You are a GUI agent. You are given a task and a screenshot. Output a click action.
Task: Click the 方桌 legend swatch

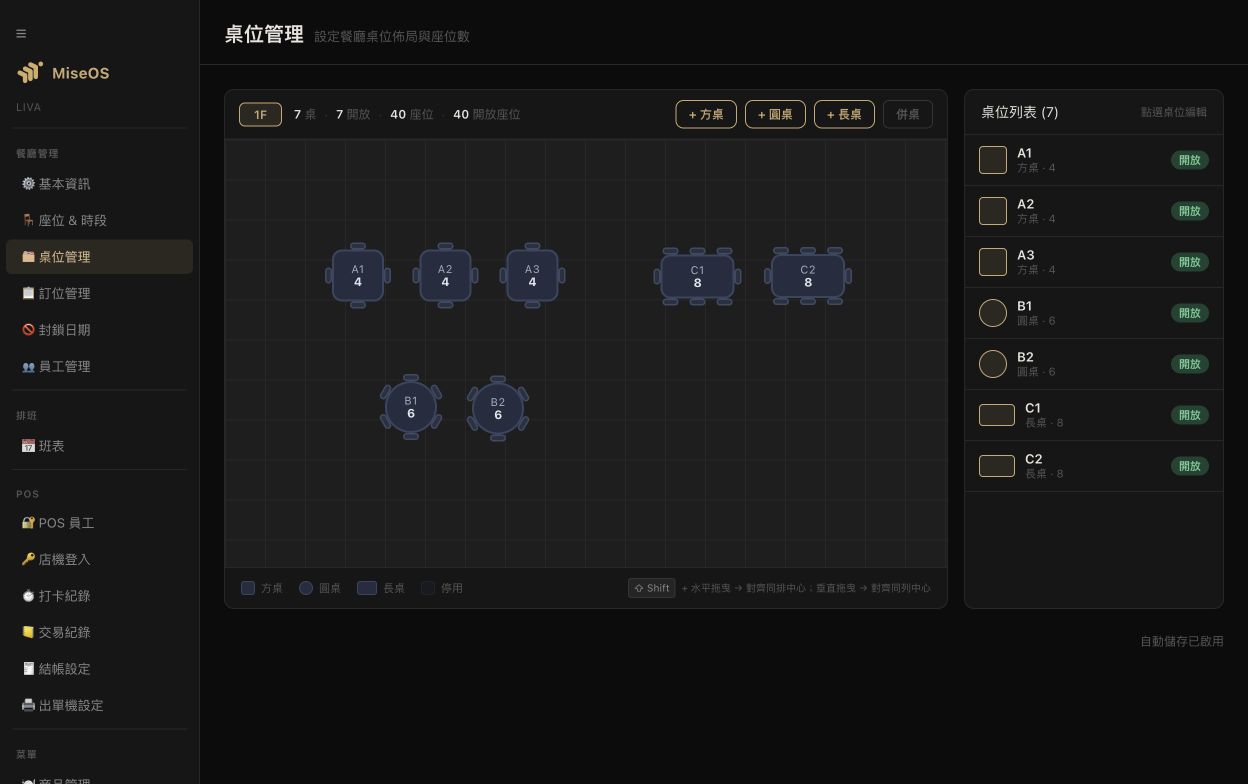248,588
